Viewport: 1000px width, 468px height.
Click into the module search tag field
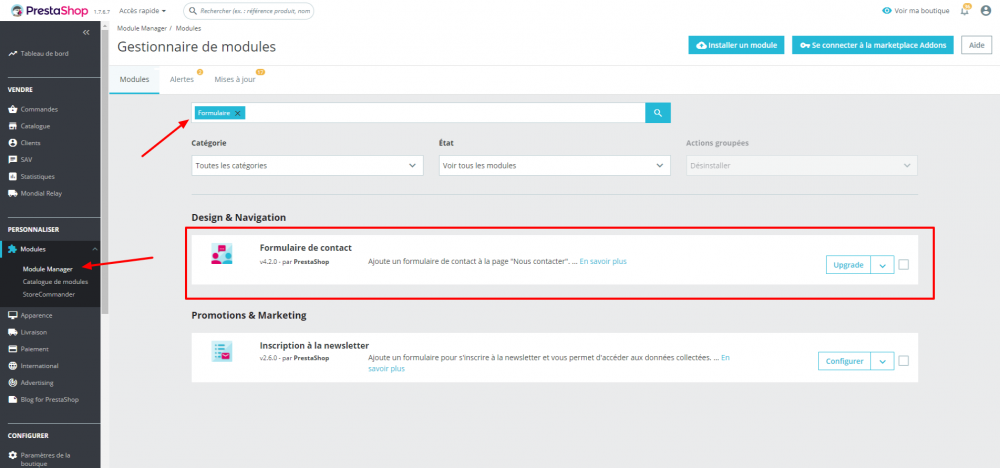coord(418,113)
